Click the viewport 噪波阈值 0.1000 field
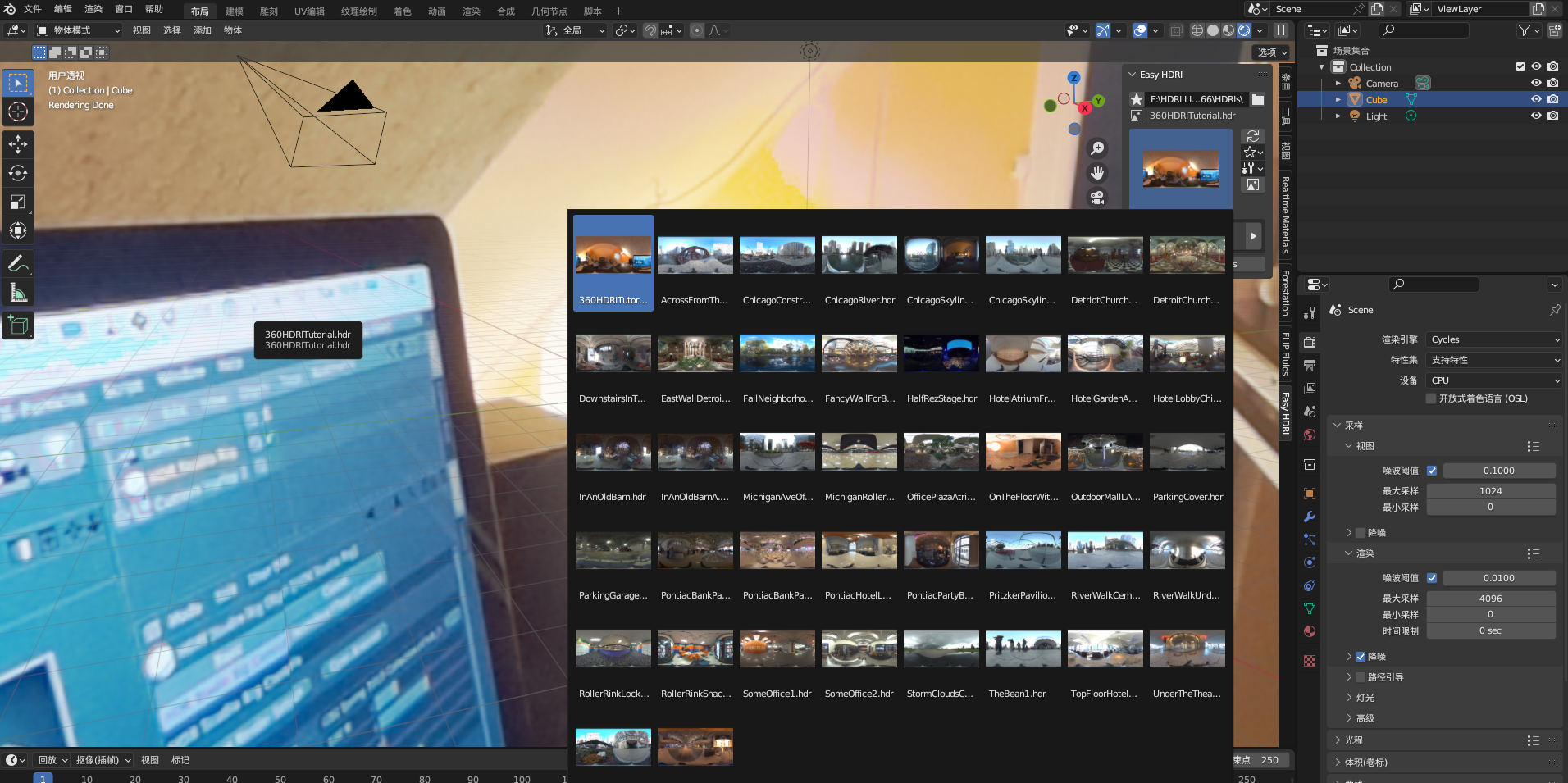The width and height of the screenshot is (1568, 783). [x=1499, y=471]
